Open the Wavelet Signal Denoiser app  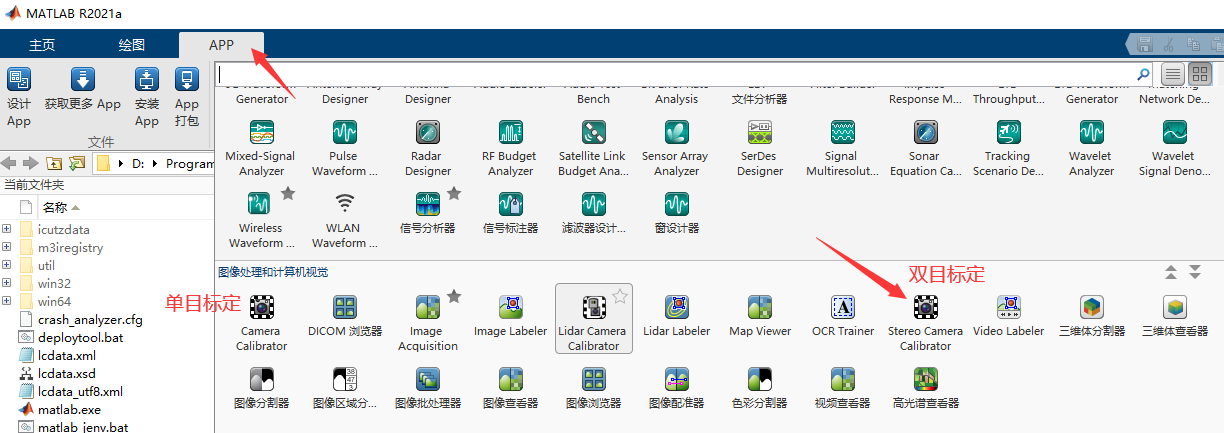tap(1175, 147)
